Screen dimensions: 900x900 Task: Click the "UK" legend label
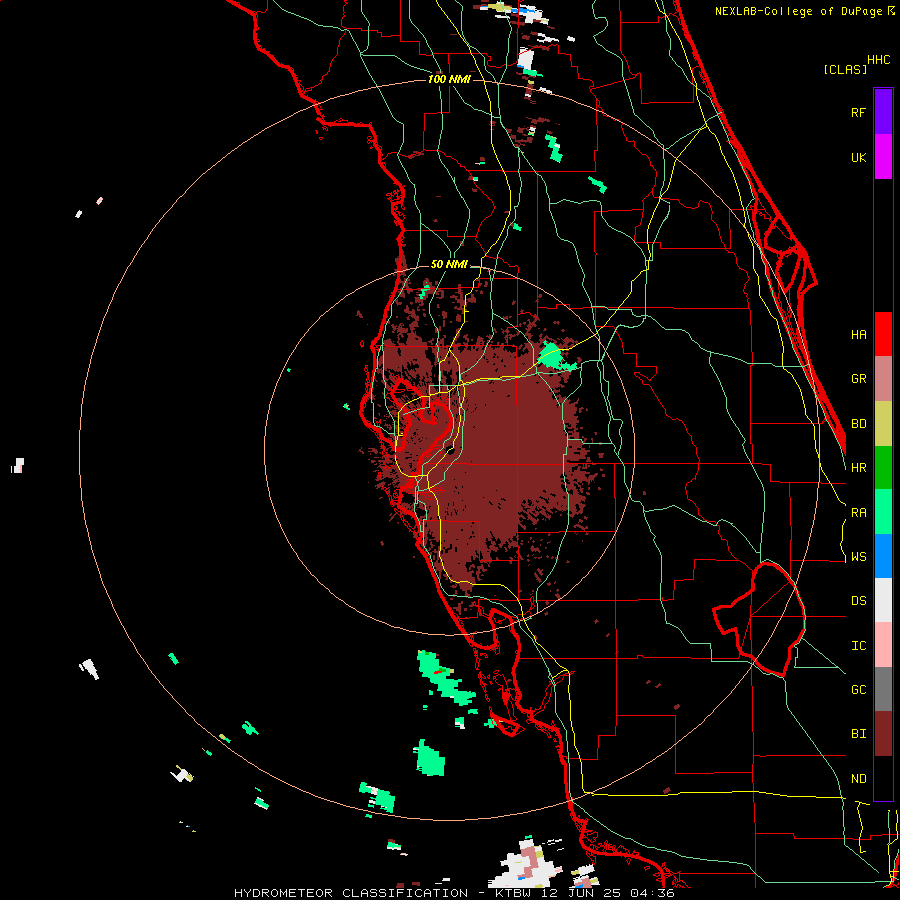point(858,157)
